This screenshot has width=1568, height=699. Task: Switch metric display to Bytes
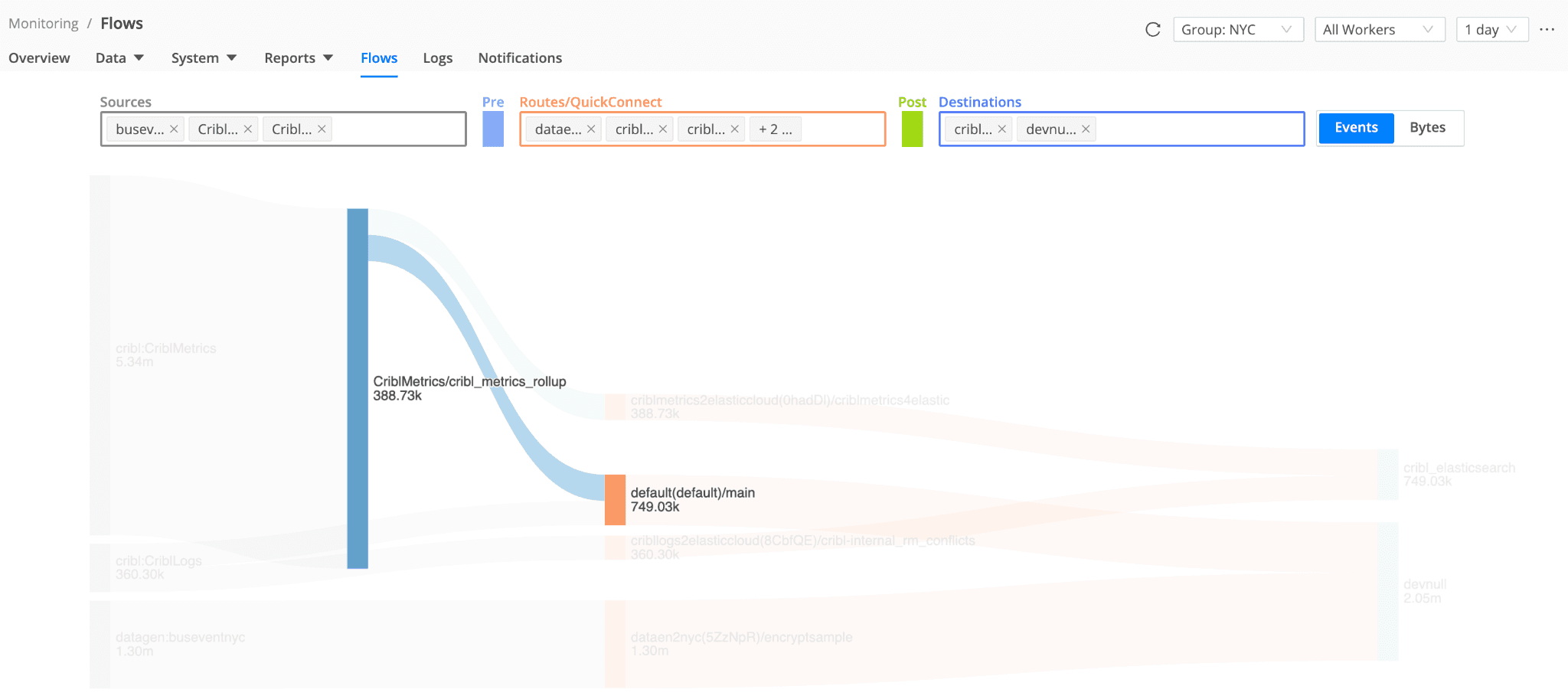click(1427, 128)
